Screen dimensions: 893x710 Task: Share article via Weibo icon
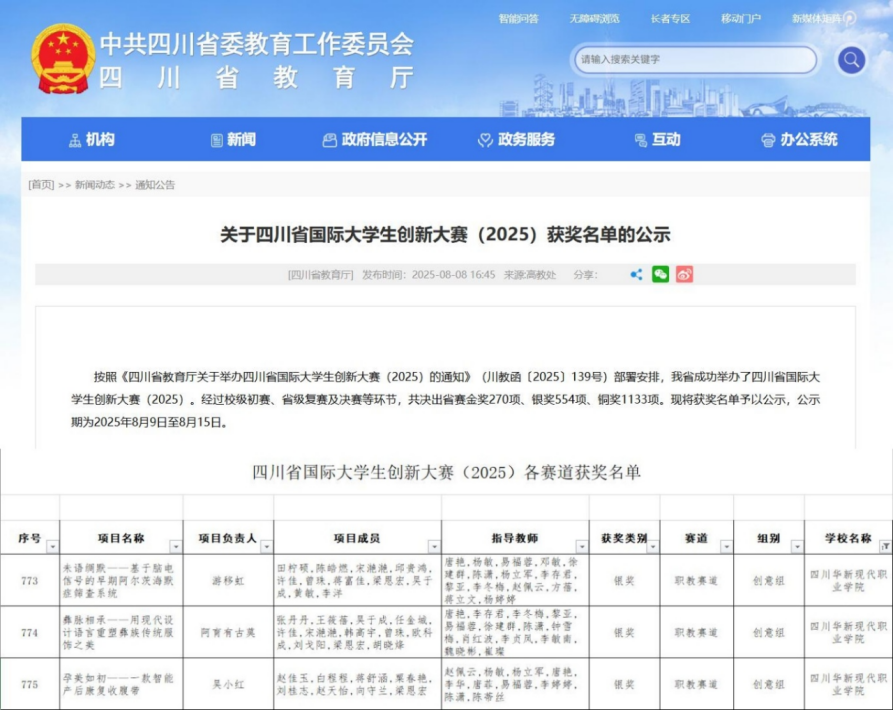[x=684, y=274]
